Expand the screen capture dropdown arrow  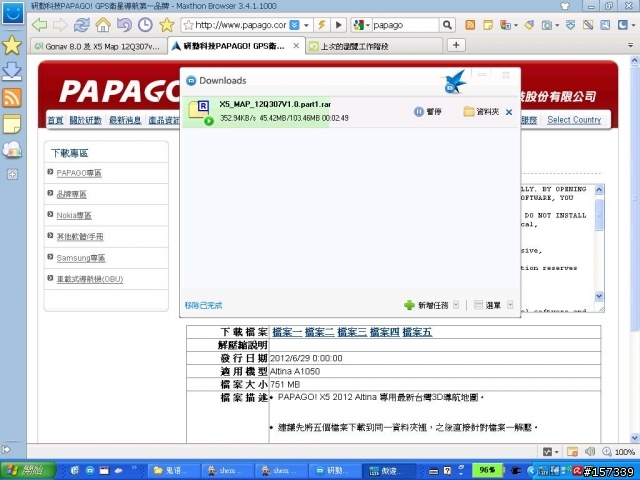click(x=557, y=25)
